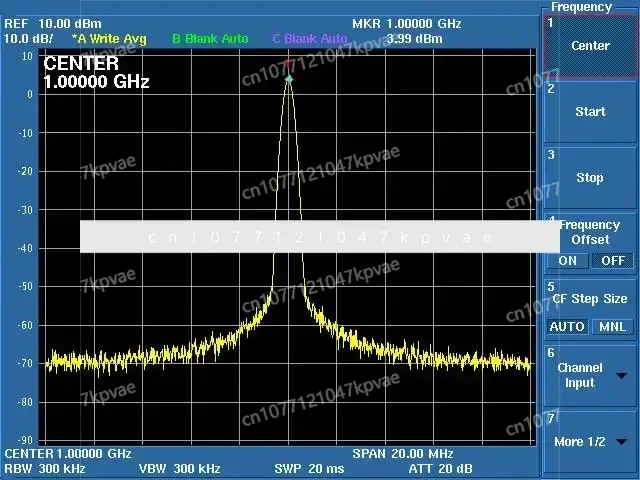Viewport: 640px width, 480px height.
Task: Click the ATT 20 dB readout
Action: [440, 469]
